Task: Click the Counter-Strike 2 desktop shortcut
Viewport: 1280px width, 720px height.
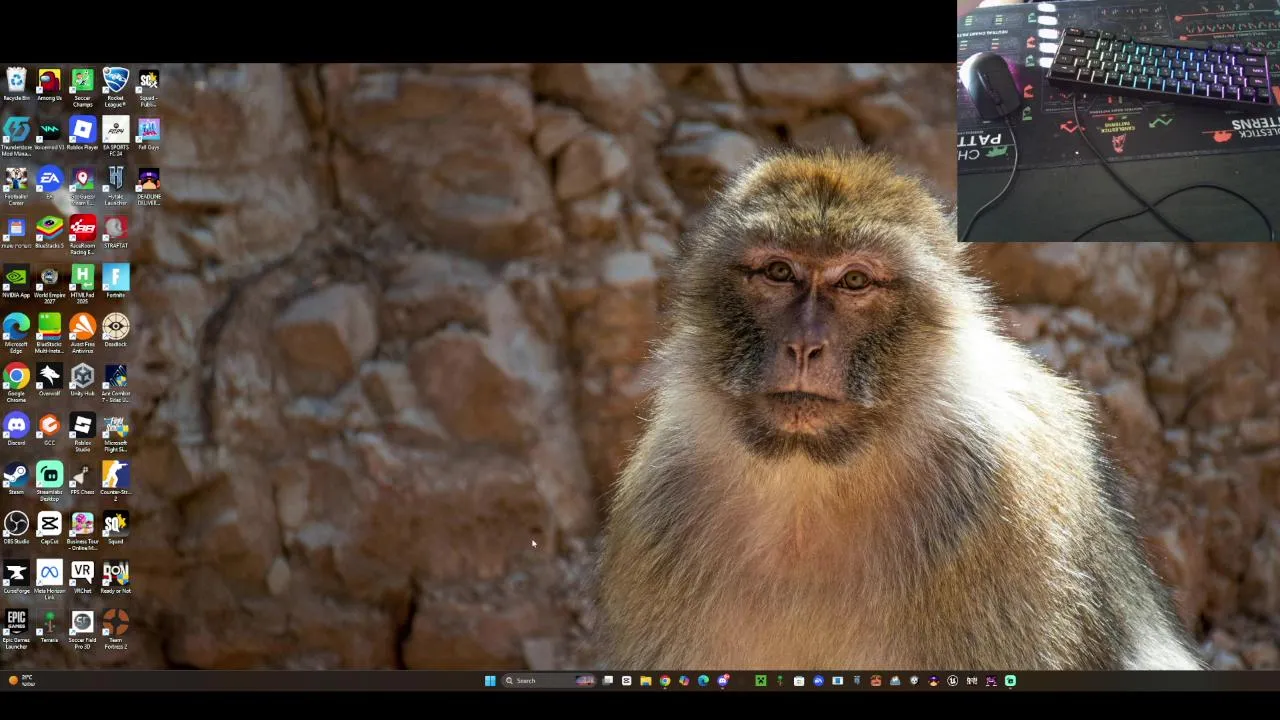Action: point(115,480)
